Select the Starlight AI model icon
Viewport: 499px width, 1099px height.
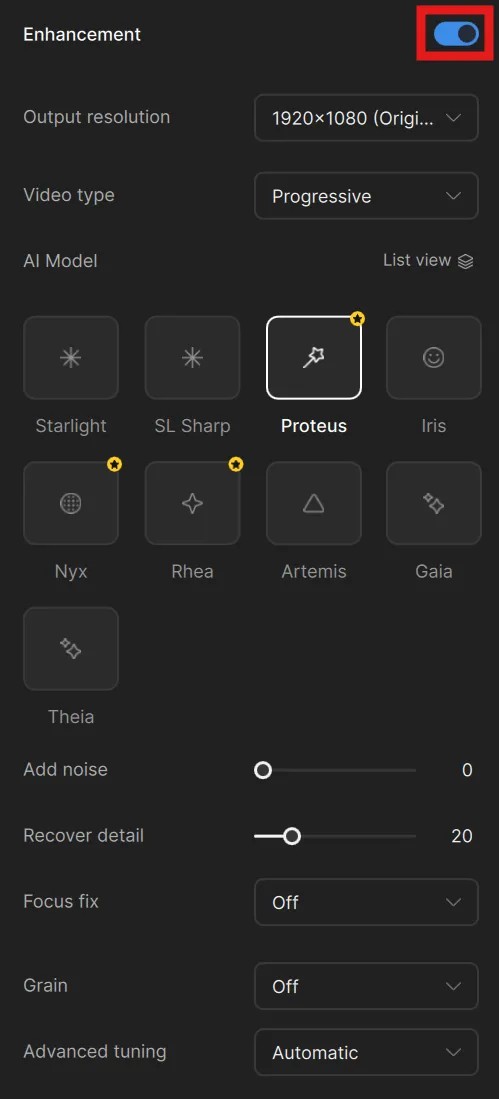[x=71, y=357]
